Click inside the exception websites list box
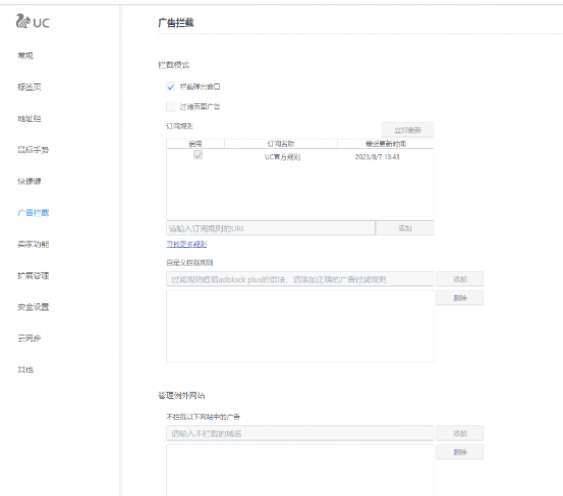Image resolution: width=563 pixels, height=496 pixels. point(300,470)
